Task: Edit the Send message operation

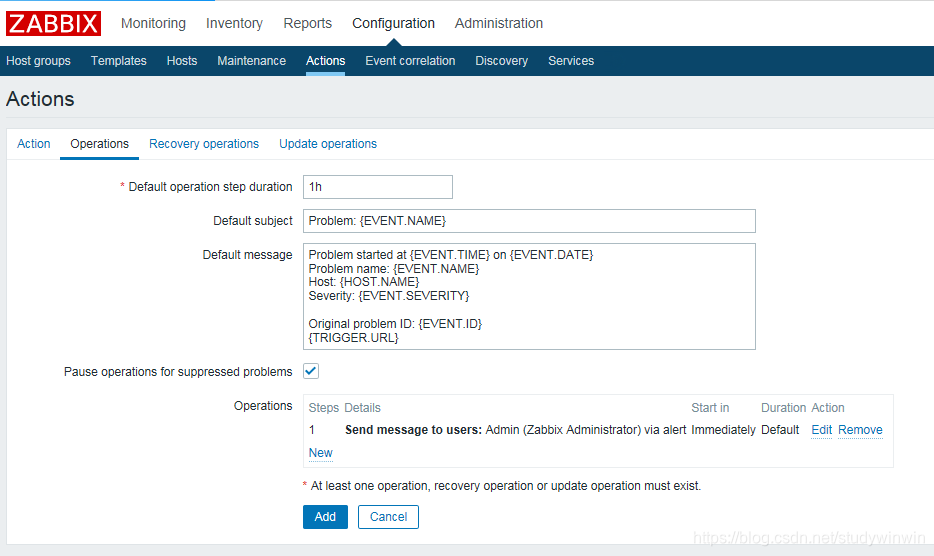Action: click(x=821, y=430)
